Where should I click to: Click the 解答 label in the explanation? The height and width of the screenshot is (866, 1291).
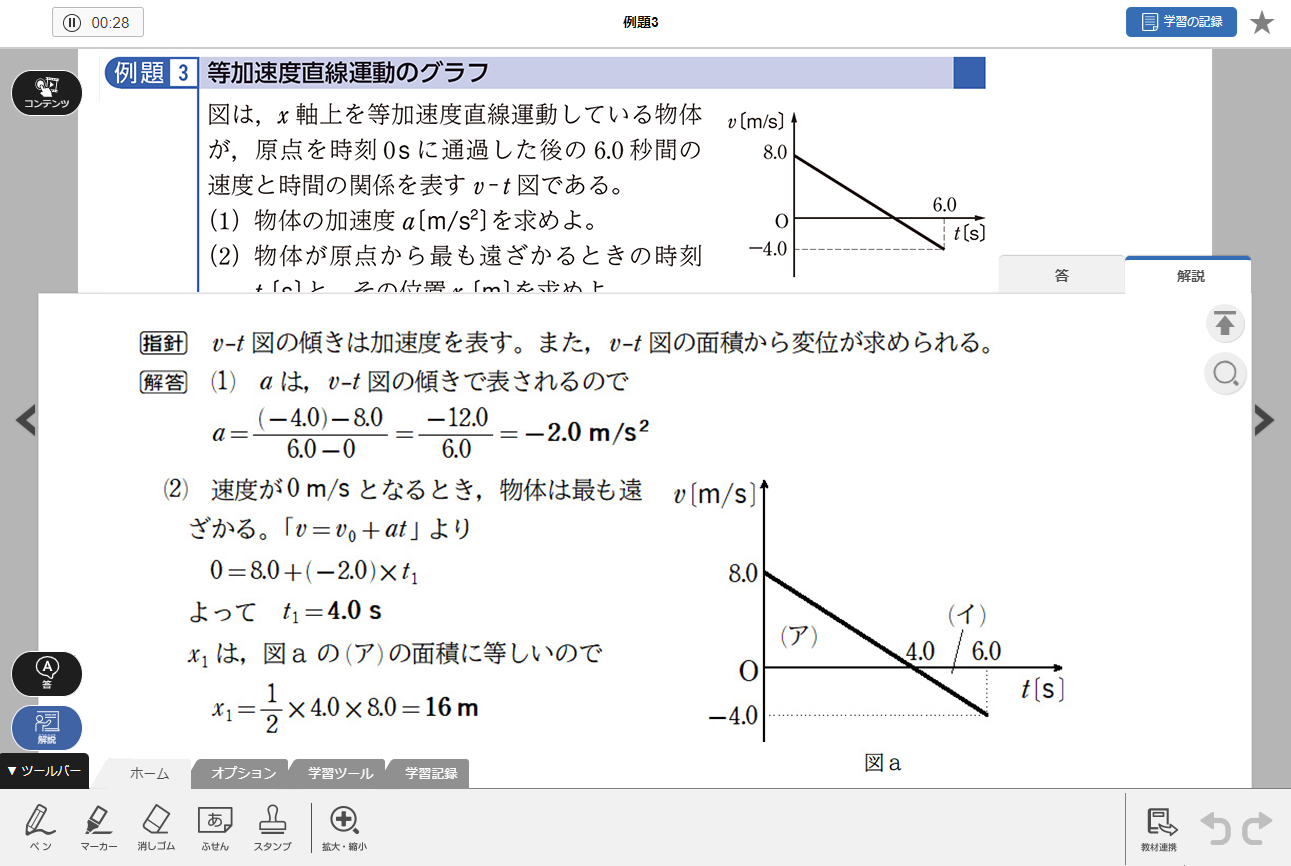tap(163, 382)
